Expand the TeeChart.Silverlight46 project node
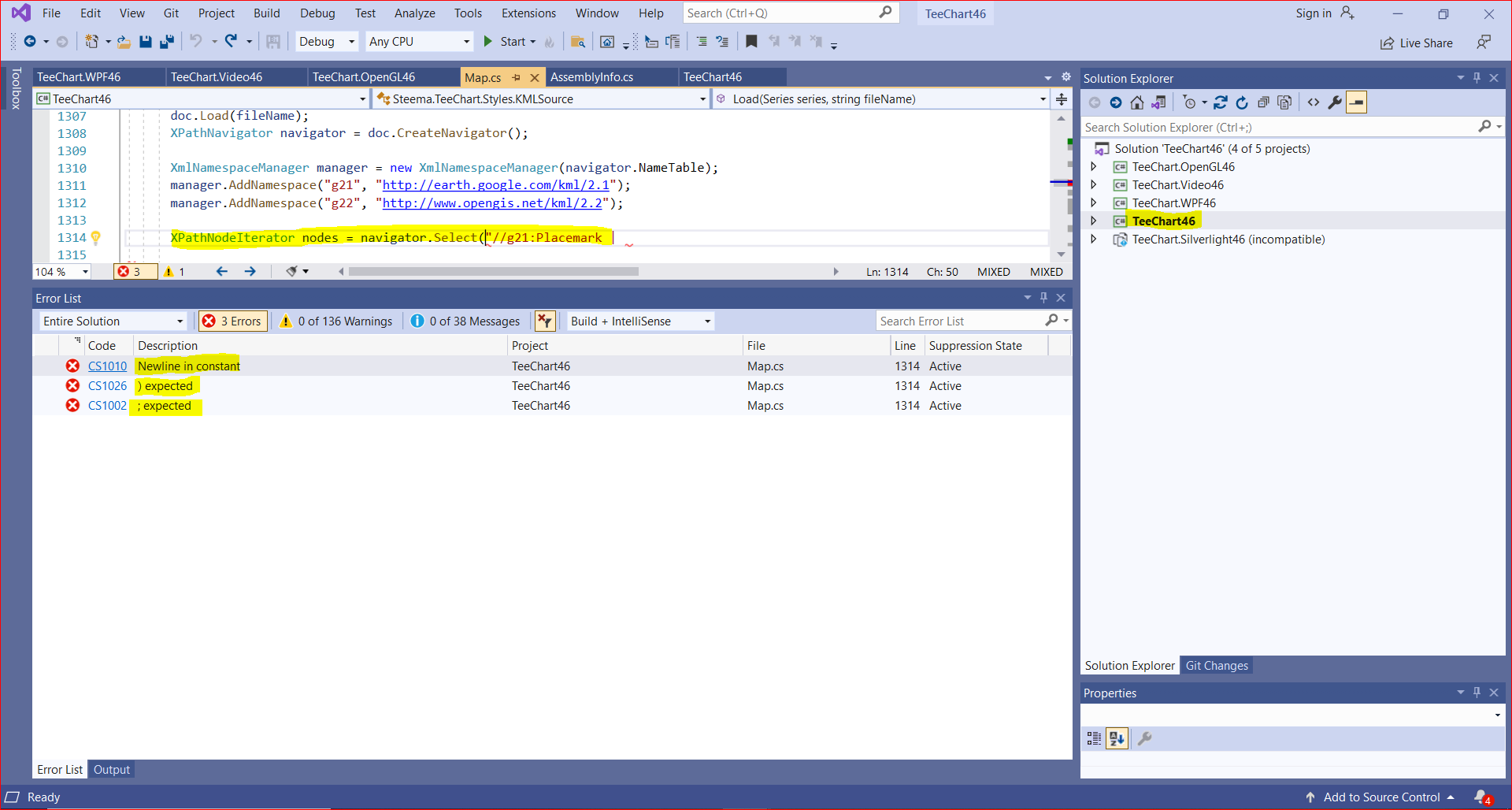The image size is (1512, 810). (x=1093, y=240)
